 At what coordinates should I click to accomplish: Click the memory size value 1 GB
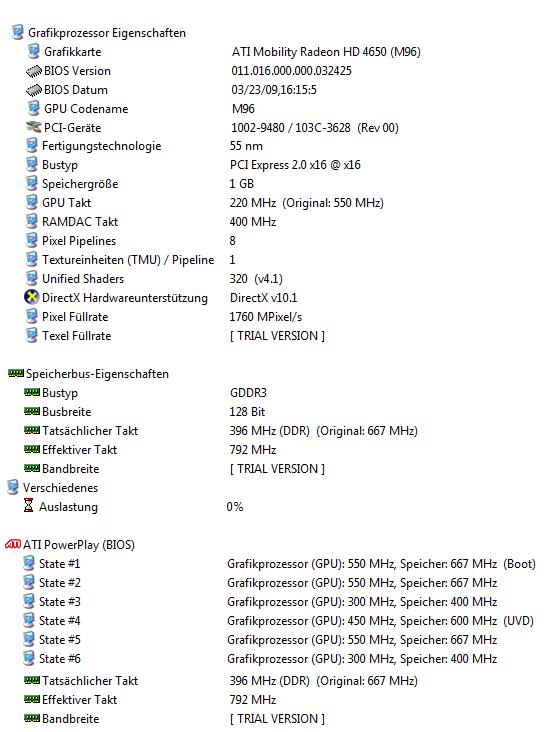[x=241, y=184]
